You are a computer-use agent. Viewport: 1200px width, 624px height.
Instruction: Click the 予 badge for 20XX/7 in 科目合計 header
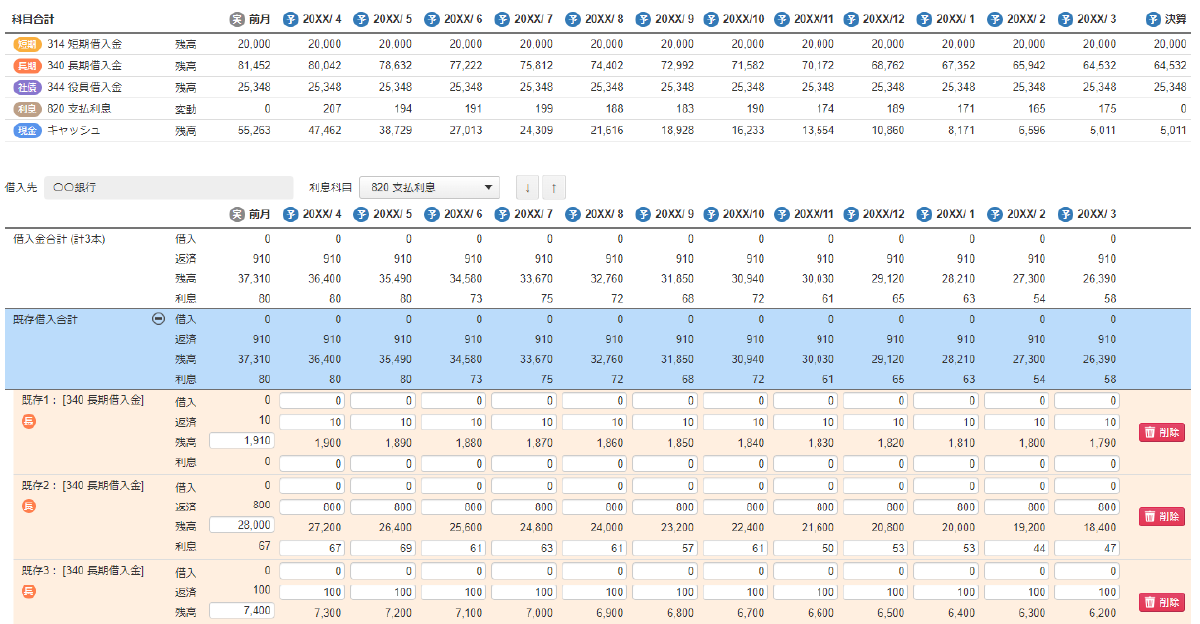tap(502, 19)
